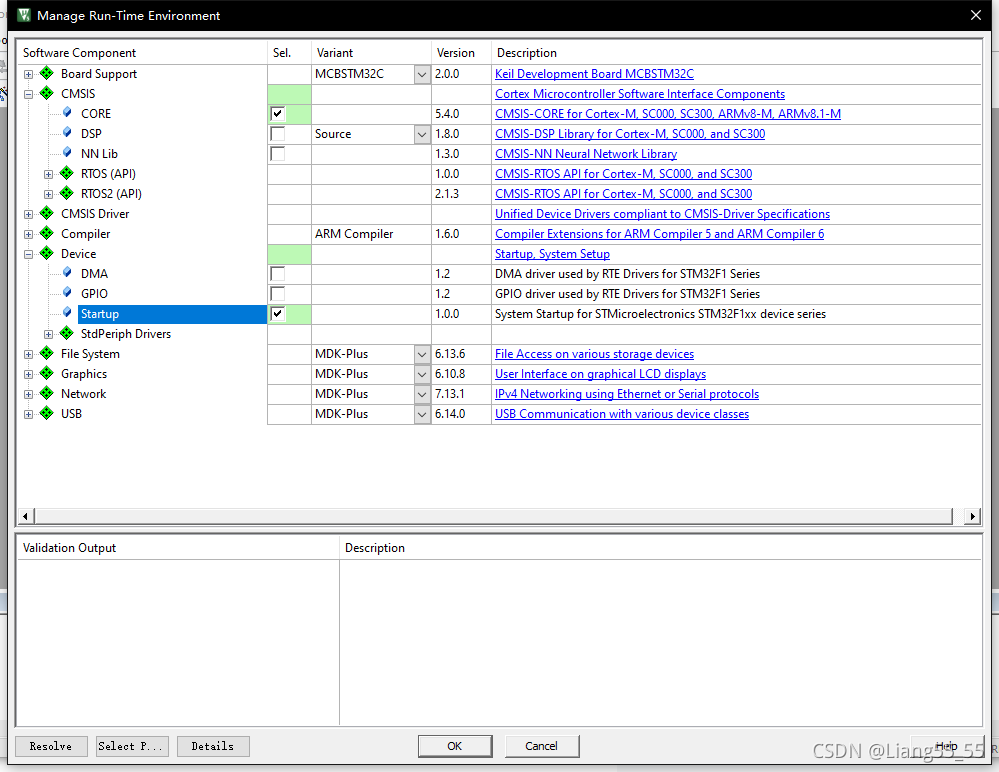
Task: Click the horizontal scrollbar right arrow
Action: pyautogui.click(x=972, y=516)
